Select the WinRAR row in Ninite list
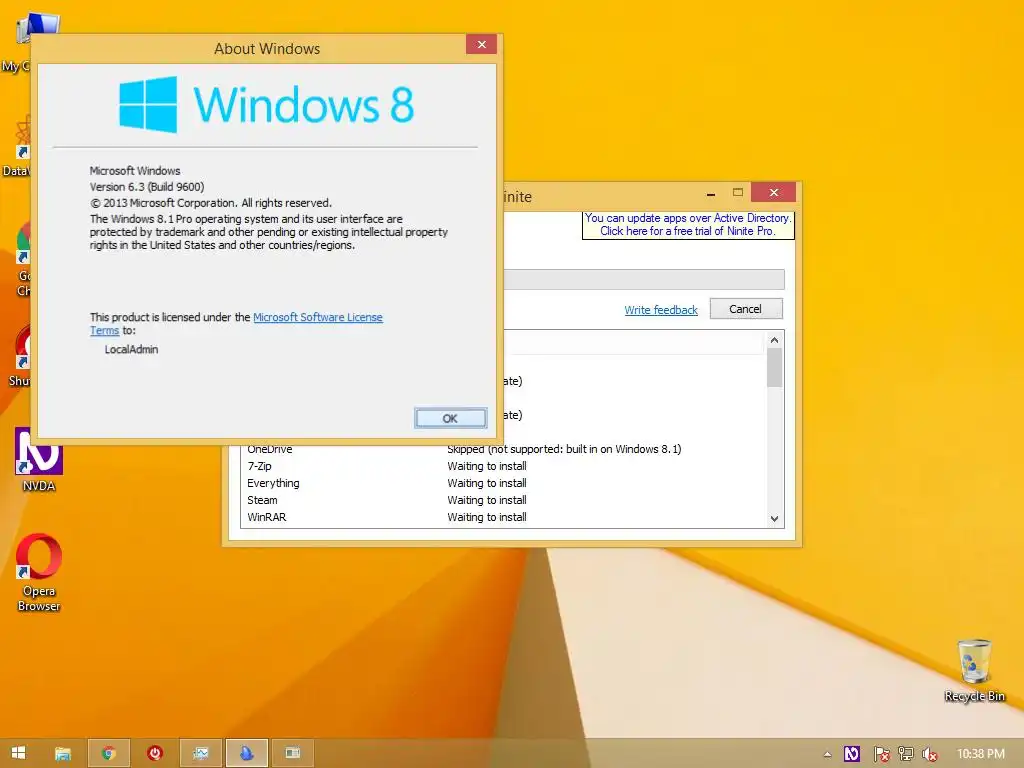The width and height of the screenshot is (1024, 768). click(x=504, y=517)
